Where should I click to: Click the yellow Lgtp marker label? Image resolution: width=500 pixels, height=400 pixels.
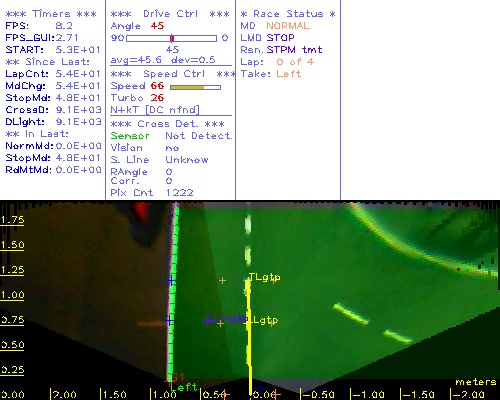point(265,321)
